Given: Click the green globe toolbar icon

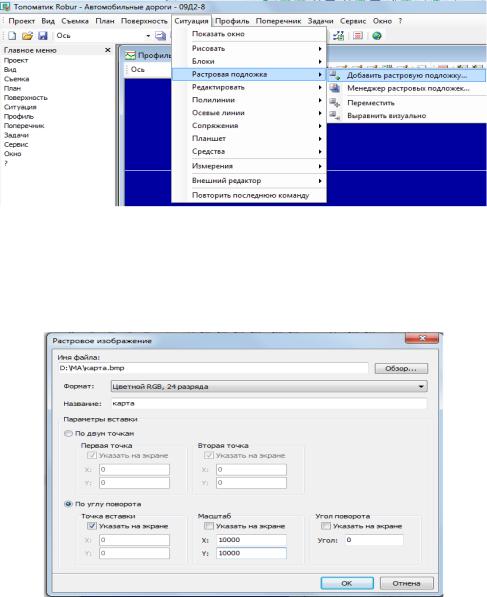Looking at the screenshot, I should coord(377,36).
